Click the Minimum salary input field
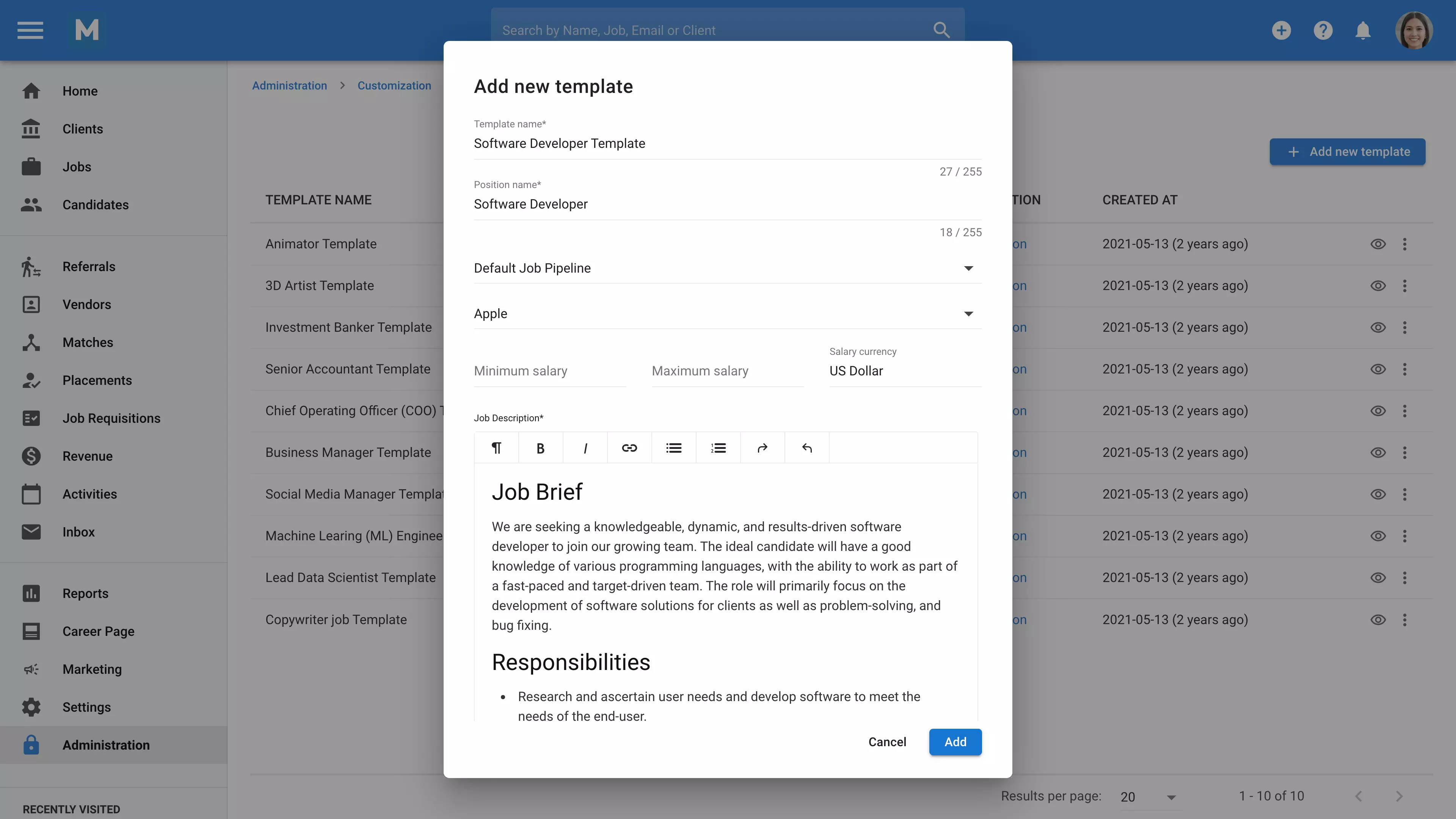 coord(549,371)
